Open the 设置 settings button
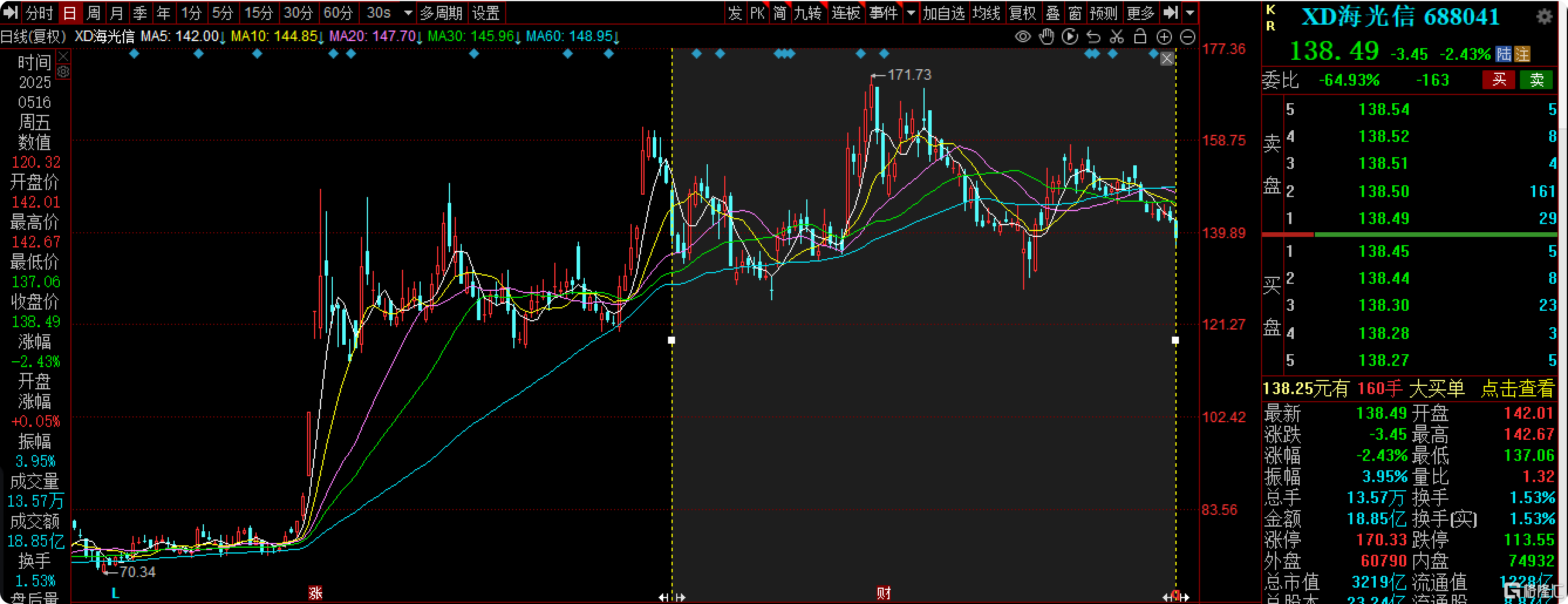1568x604 pixels. tap(486, 13)
